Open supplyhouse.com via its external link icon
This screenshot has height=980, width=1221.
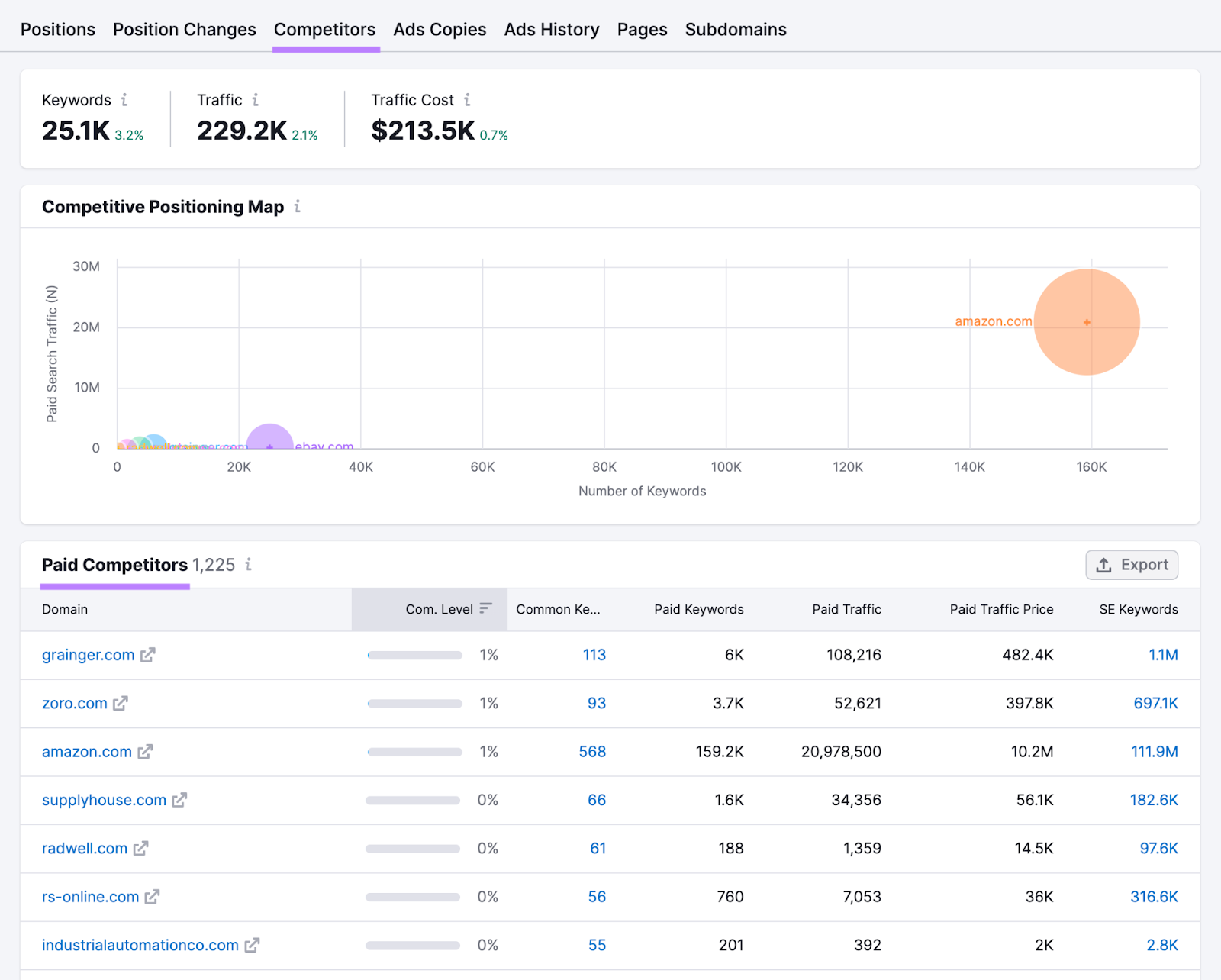179,800
